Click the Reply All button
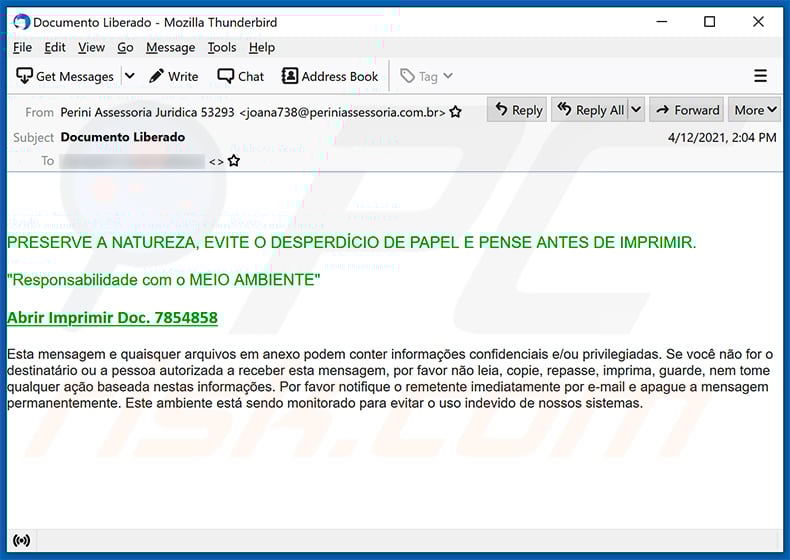Image resolution: width=790 pixels, height=560 pixels. (590, 109)
